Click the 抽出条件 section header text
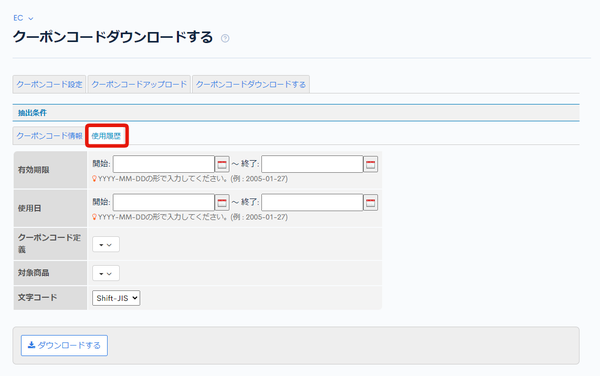The width and height of the screenshot is (600, 376). pos(32,113)
